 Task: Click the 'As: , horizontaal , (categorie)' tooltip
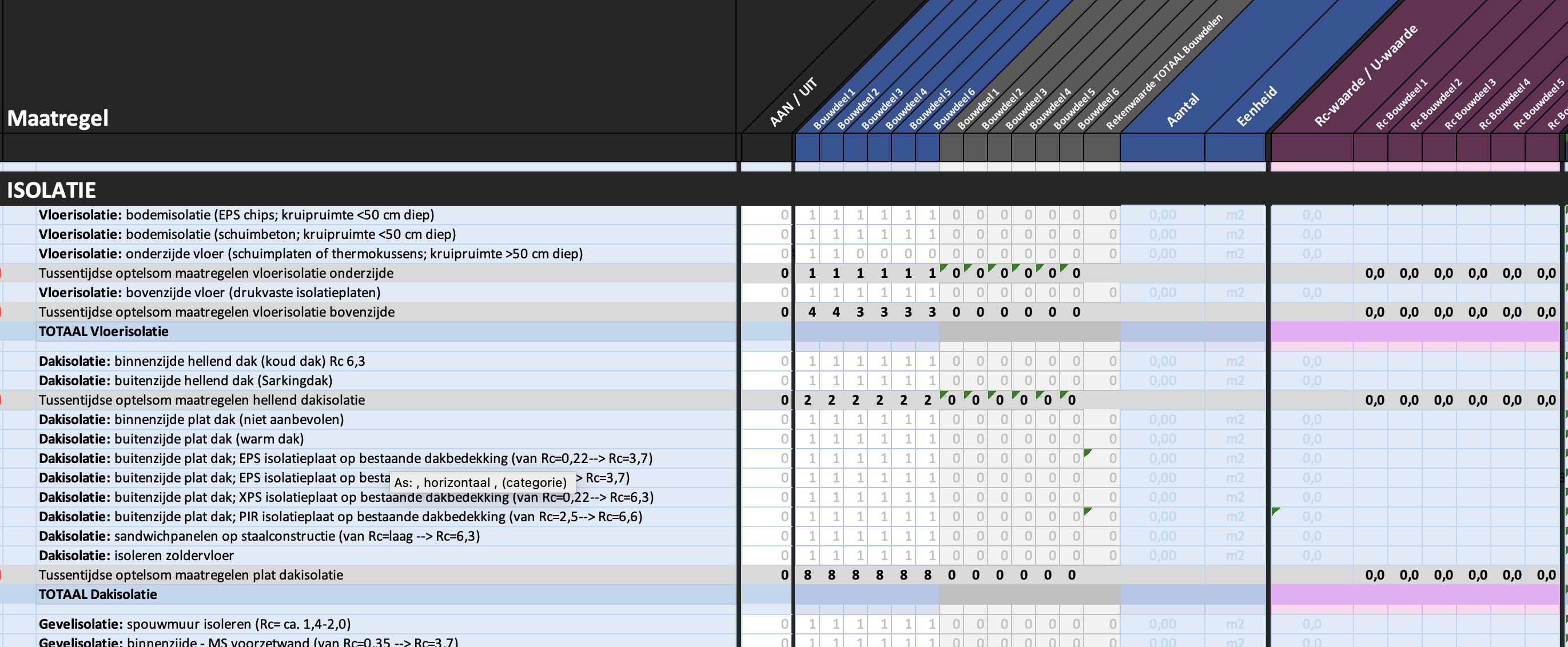point(480,482)
